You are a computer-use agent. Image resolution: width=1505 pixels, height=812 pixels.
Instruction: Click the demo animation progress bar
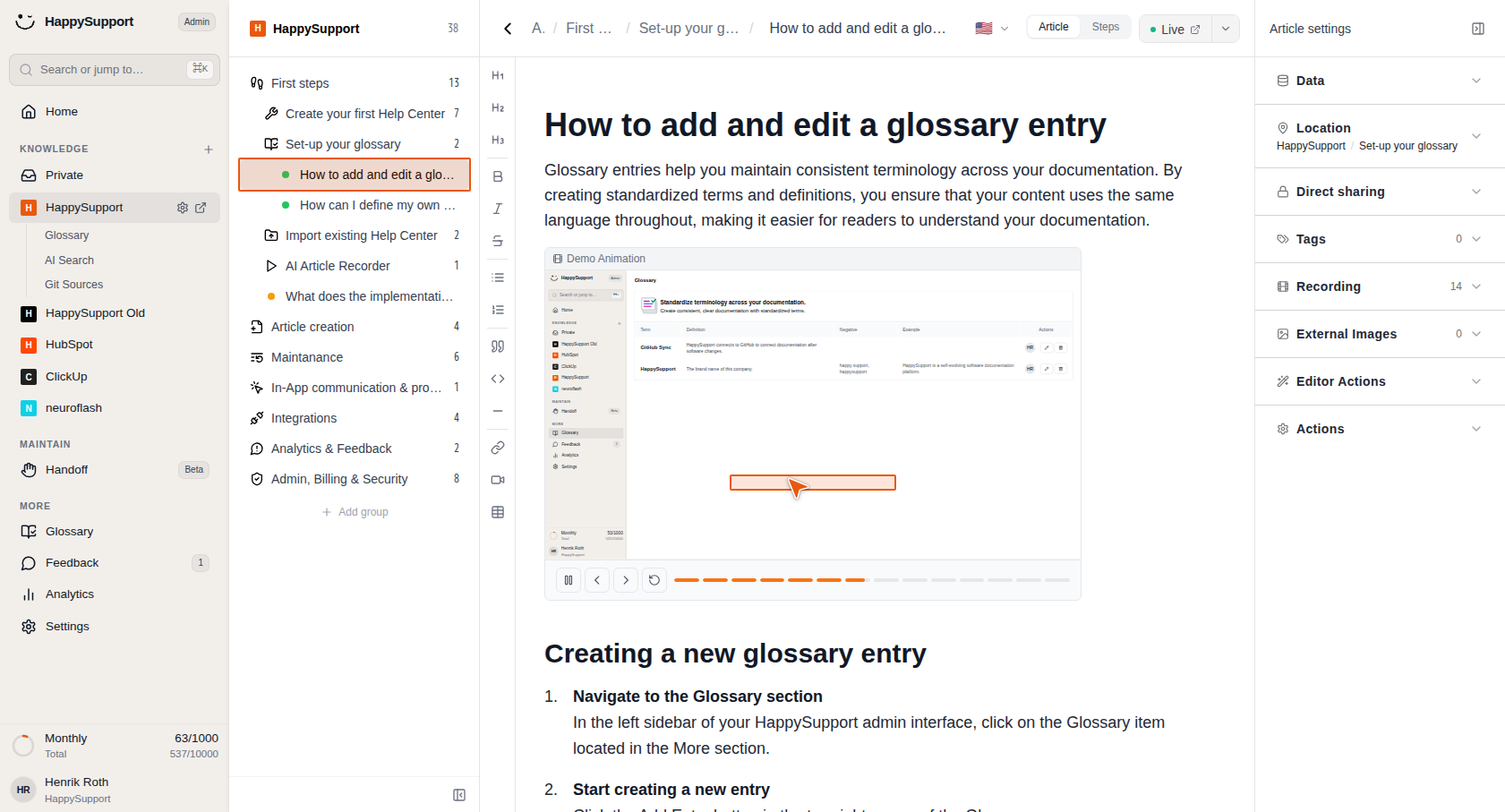[872, 580]
